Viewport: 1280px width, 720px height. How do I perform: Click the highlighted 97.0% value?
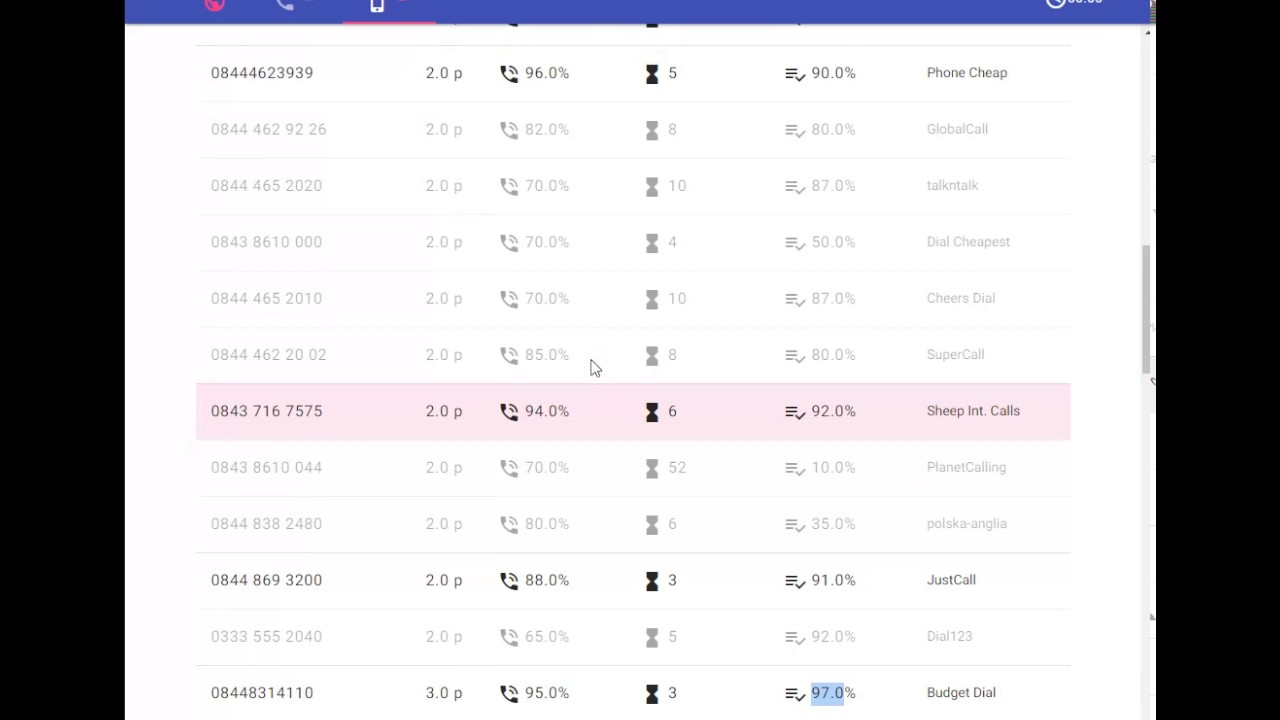pyautogui.click(x=828, y=693)
